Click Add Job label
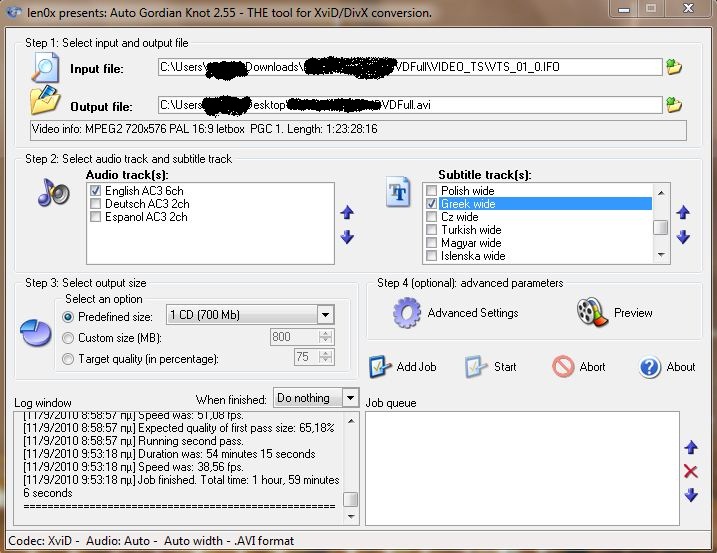Image resolution: width=717 pixels, height=553 pixels. (x=416, y=367)
